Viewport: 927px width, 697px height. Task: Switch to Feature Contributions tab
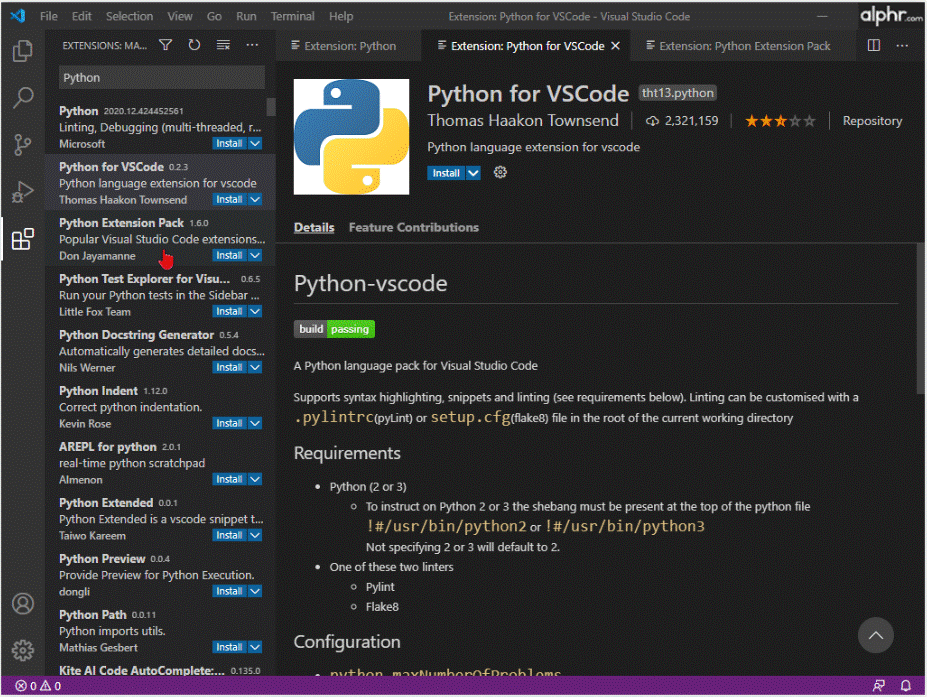click(413, 228)
